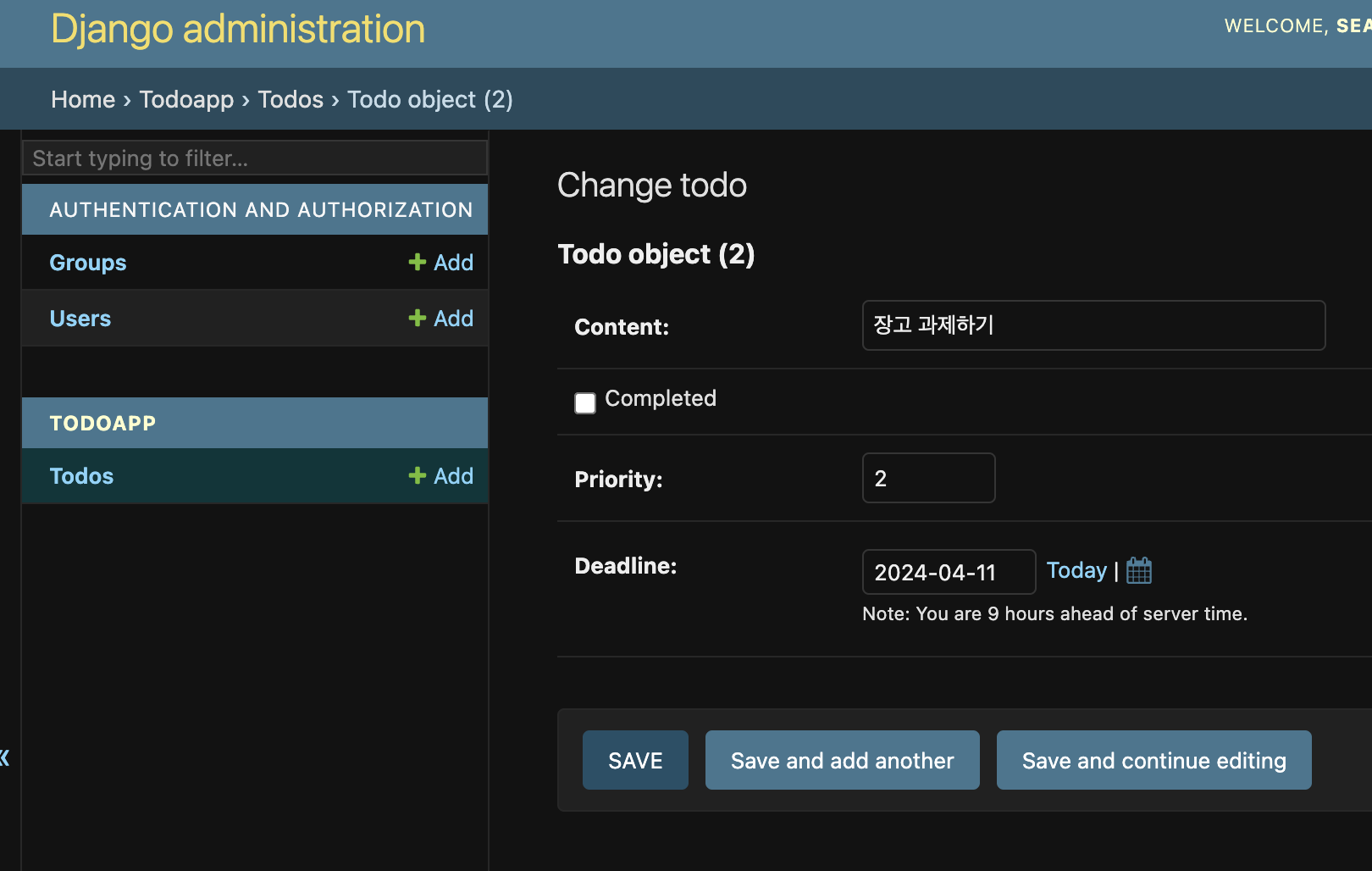Focus the sidebar filter input
Screen dimensions: 1372x871
pyautogui.click(x=255, y=158)
